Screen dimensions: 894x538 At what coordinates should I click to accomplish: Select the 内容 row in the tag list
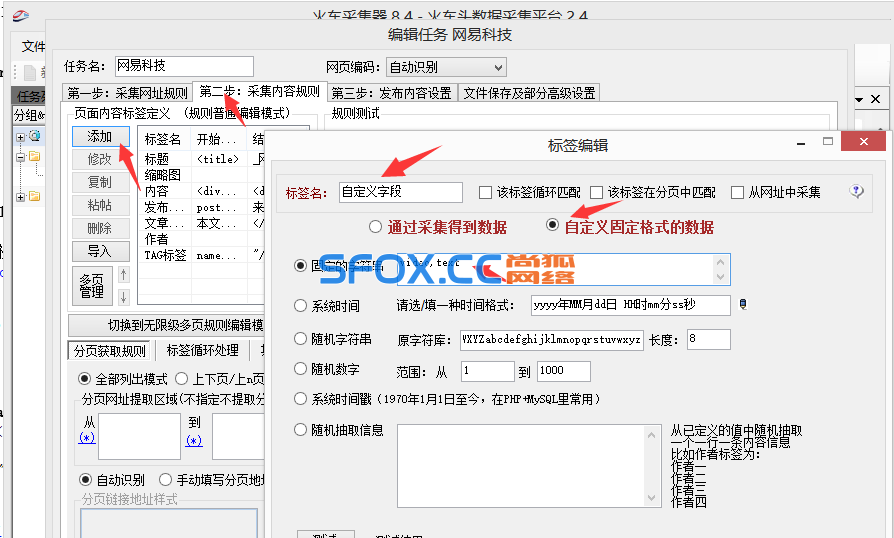point(201,191)
